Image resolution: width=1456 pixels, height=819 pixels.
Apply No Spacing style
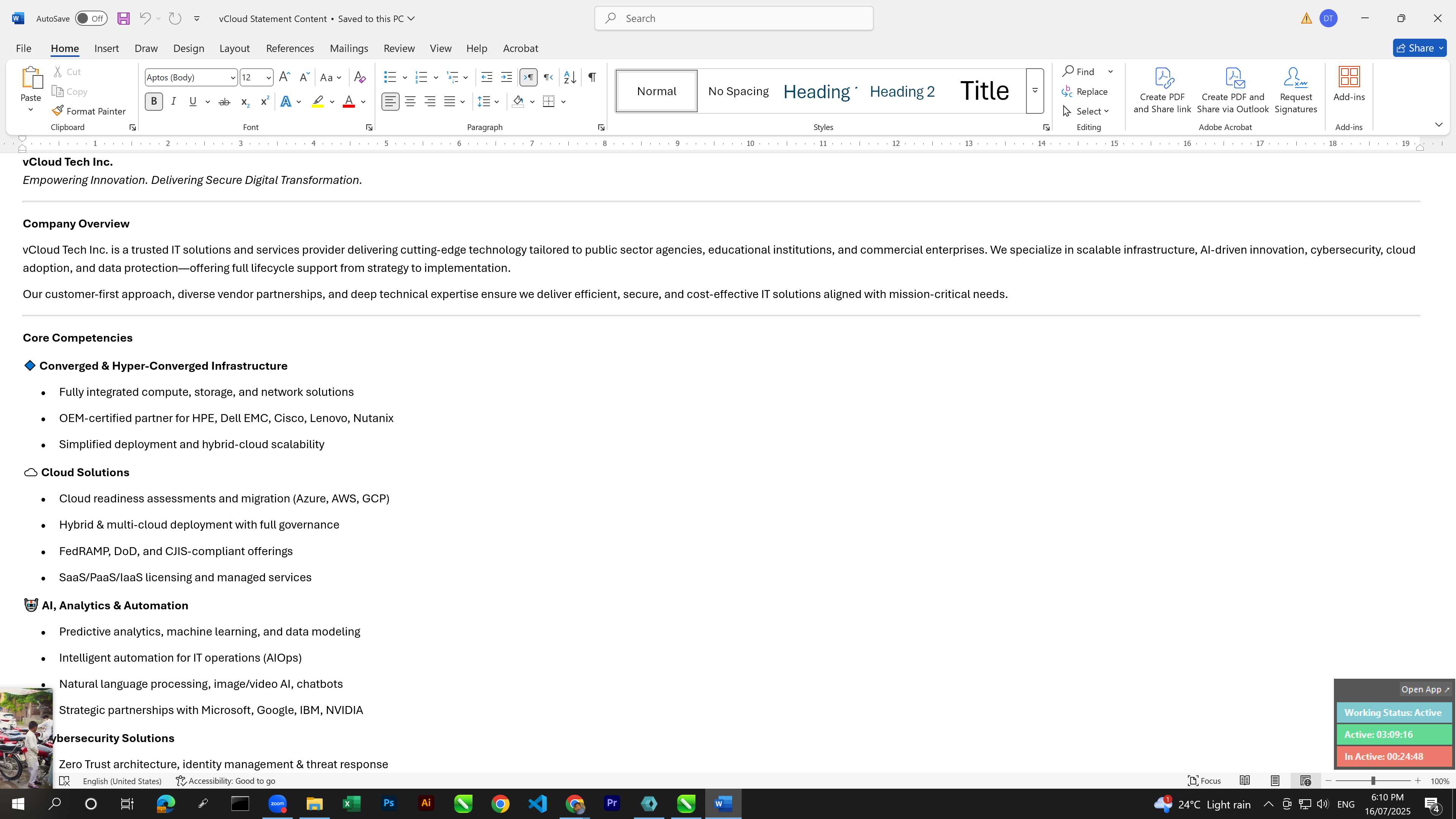[x=738, y=91]
